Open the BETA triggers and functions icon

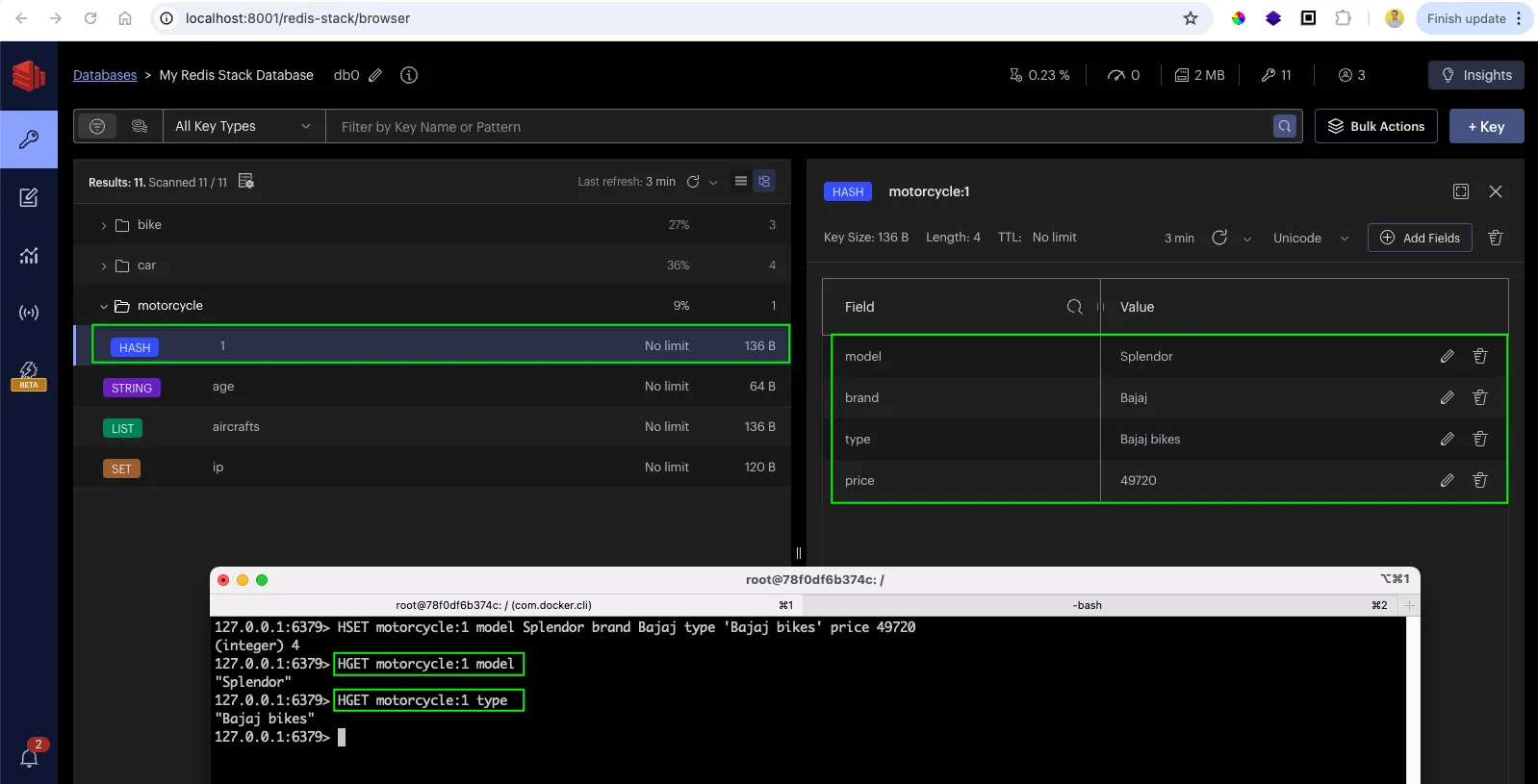(x=29, y=375)
